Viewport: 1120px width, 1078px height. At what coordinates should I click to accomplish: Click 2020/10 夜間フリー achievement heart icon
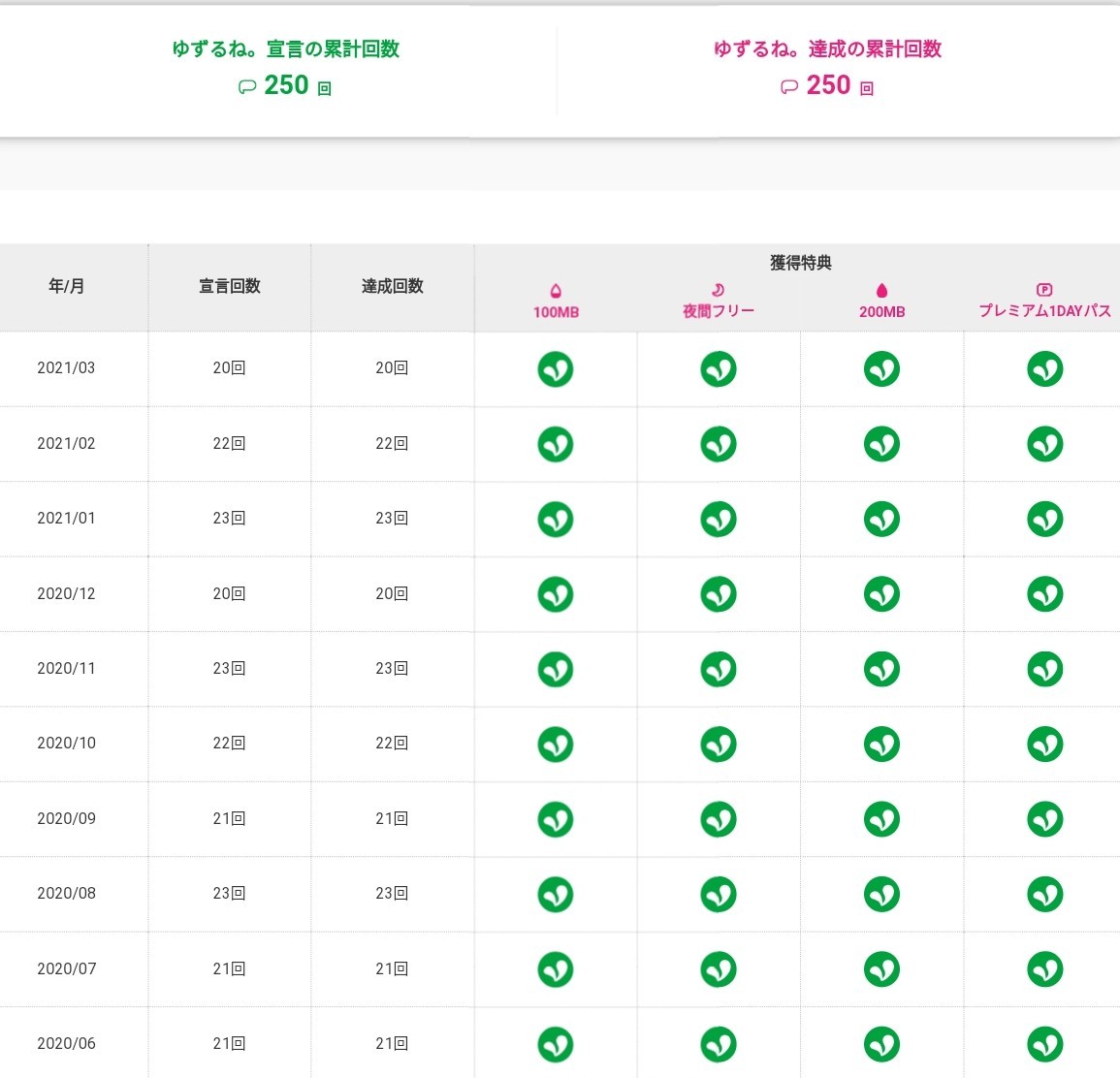click(719, 744)
